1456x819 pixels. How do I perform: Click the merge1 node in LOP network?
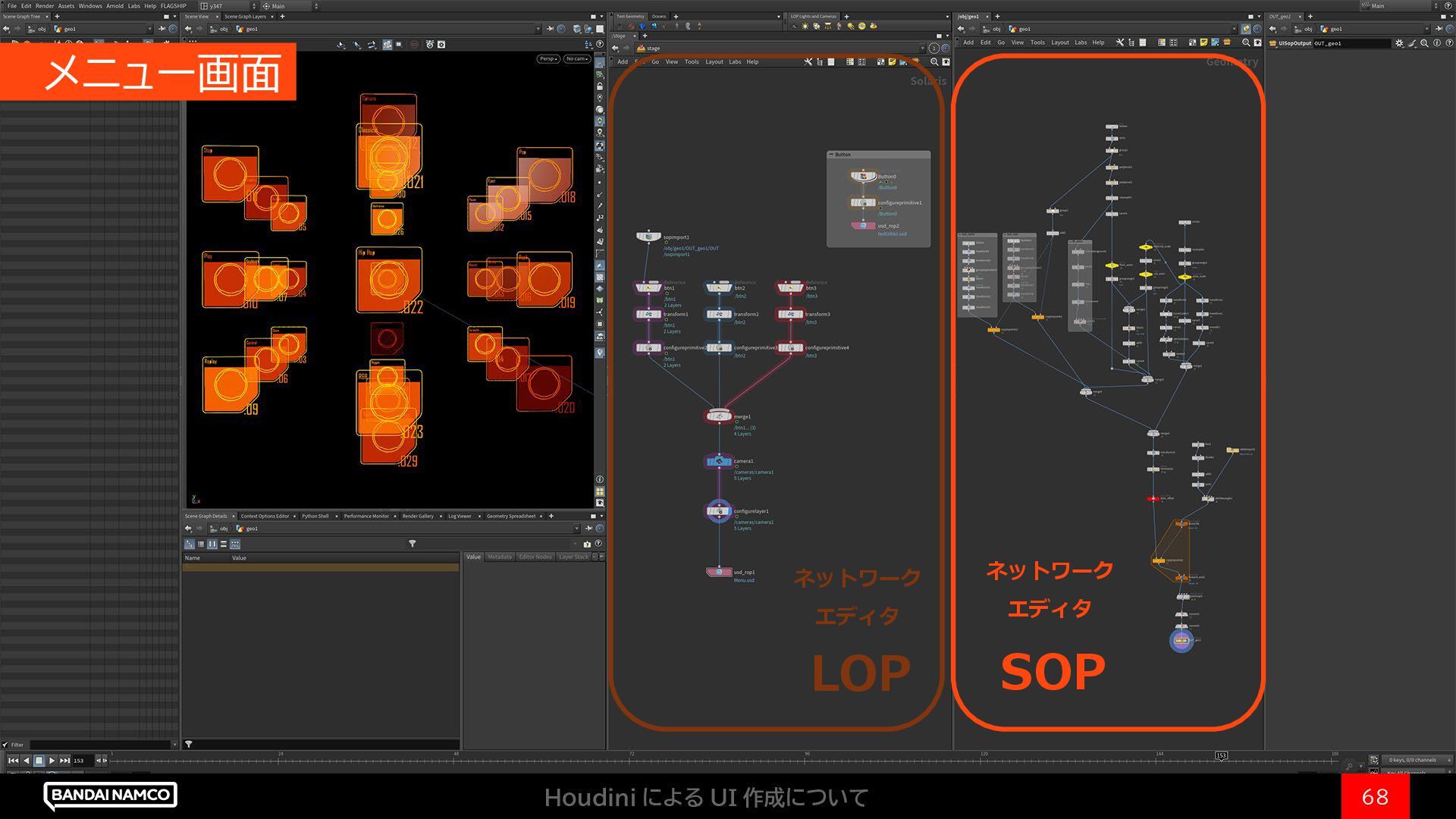(718, 416)
